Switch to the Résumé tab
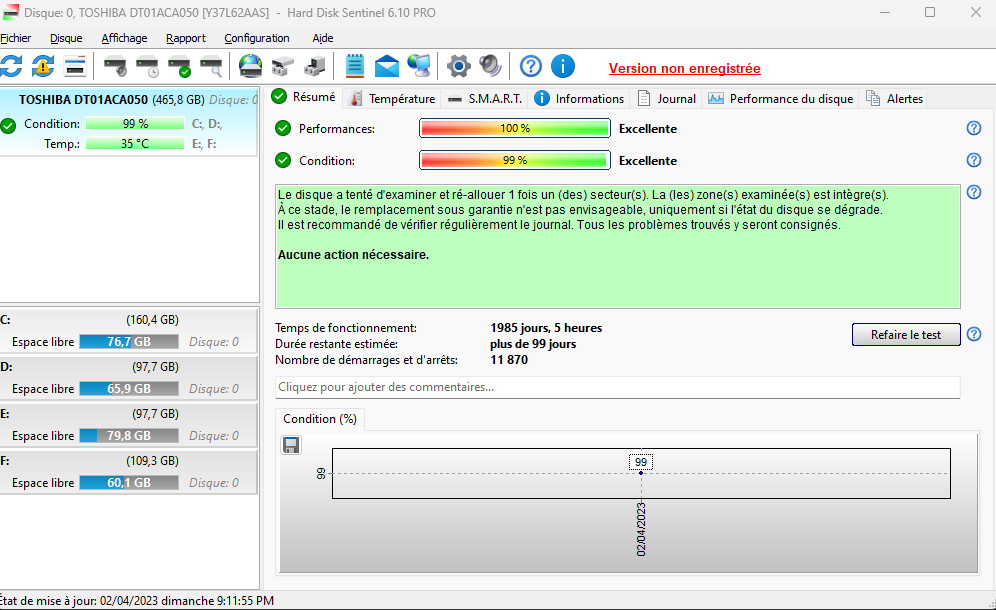996x610 pixels. (304, 97)
